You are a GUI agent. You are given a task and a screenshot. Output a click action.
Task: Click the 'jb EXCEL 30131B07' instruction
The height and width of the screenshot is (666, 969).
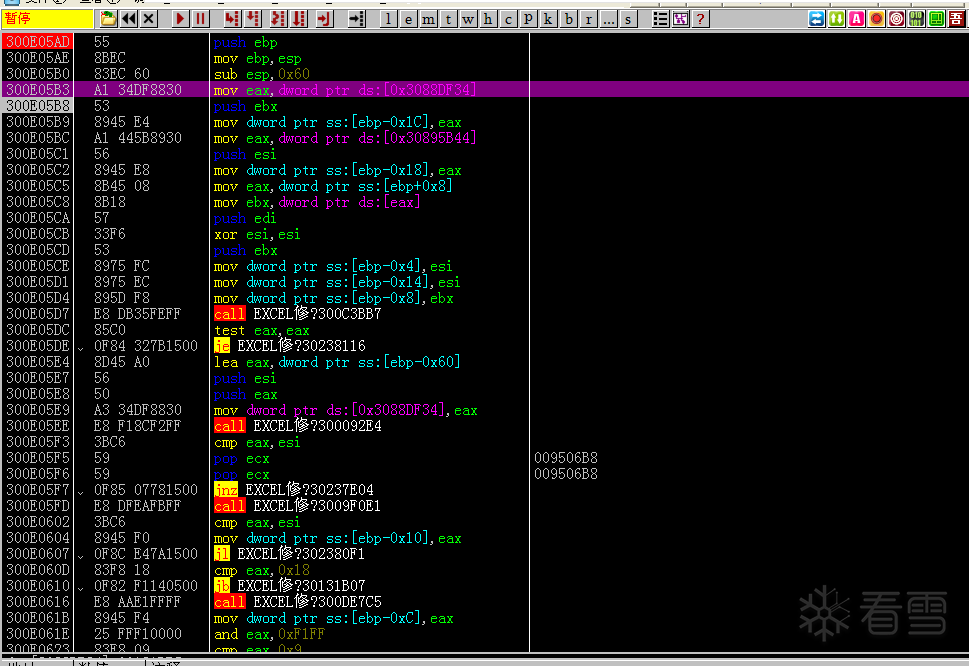click(289, 586)
